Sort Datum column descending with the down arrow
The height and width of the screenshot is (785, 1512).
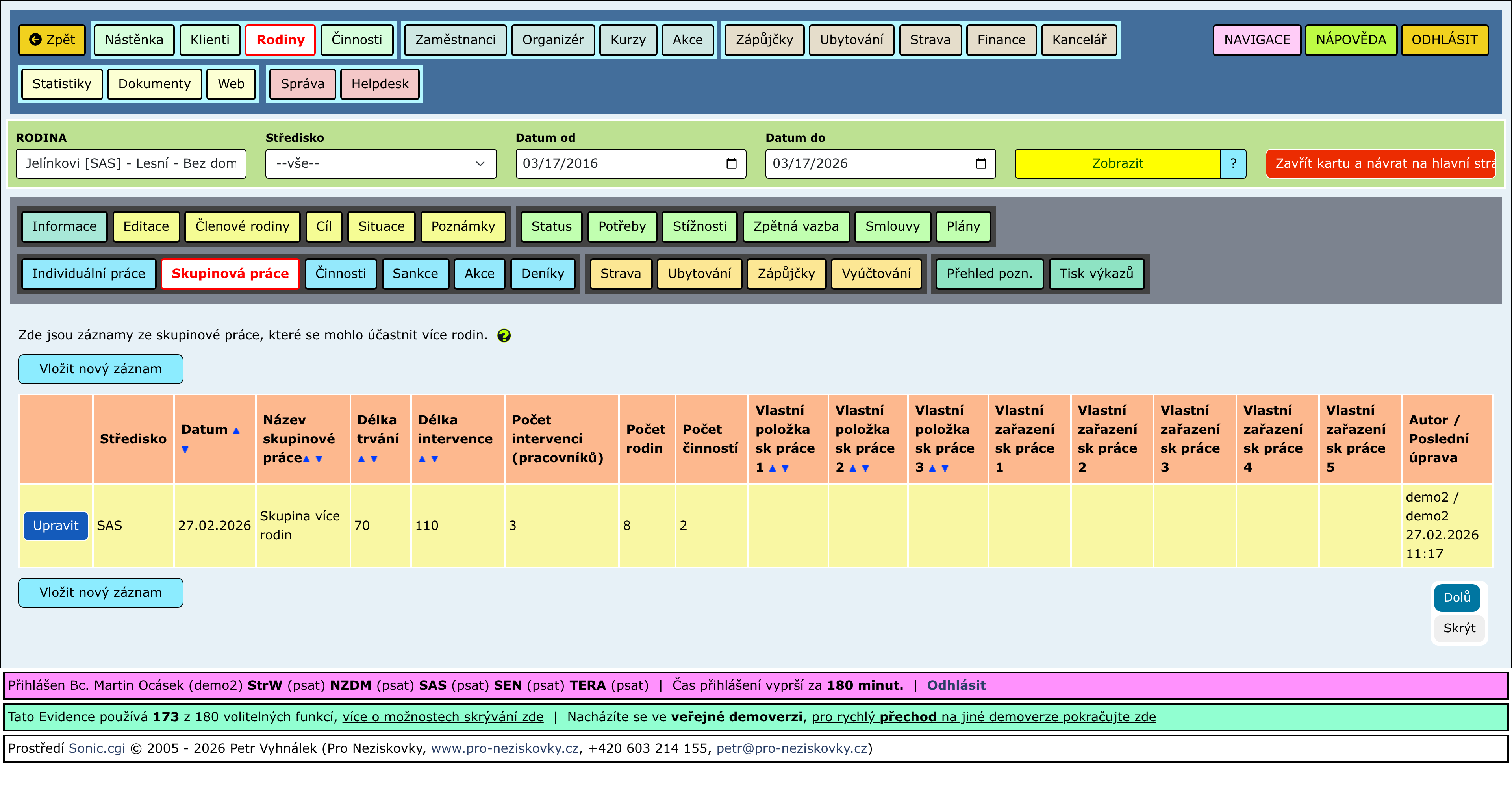[x=185, y=450]
